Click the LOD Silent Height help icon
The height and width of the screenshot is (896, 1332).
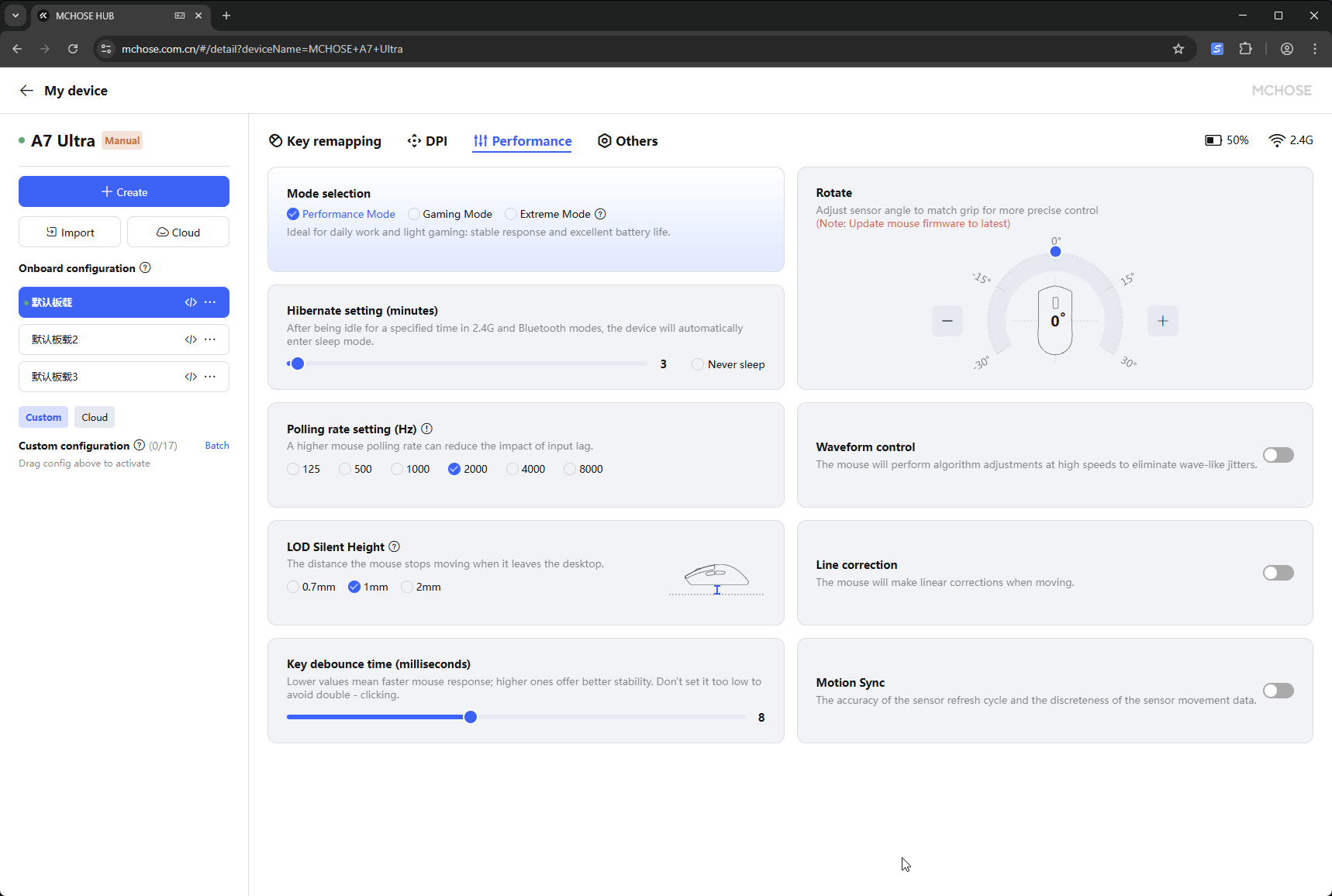point(394,547)
